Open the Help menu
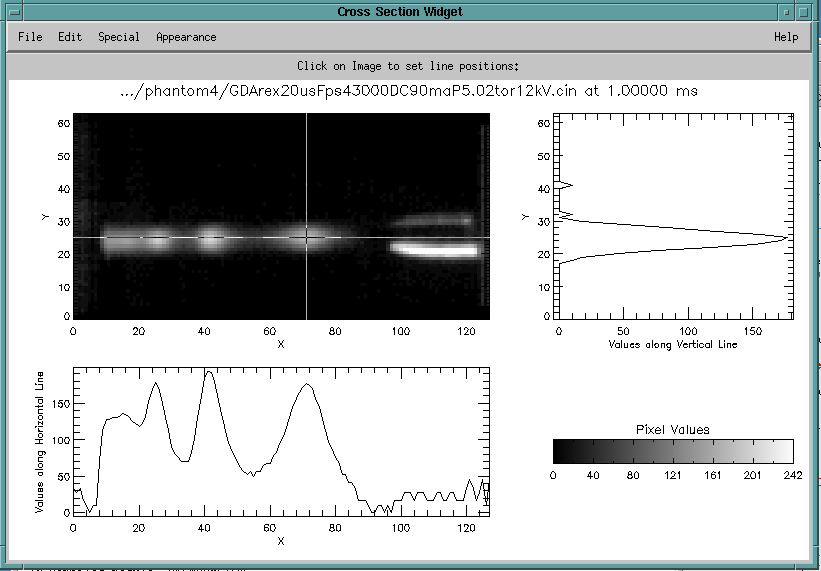 [786, 37]
